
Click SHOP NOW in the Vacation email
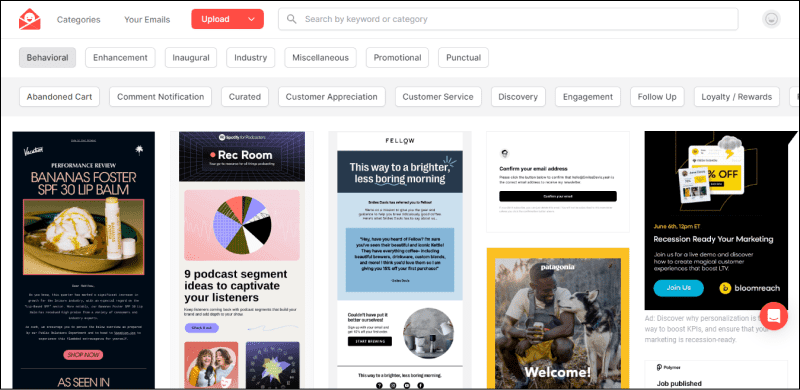coord(84,355)
